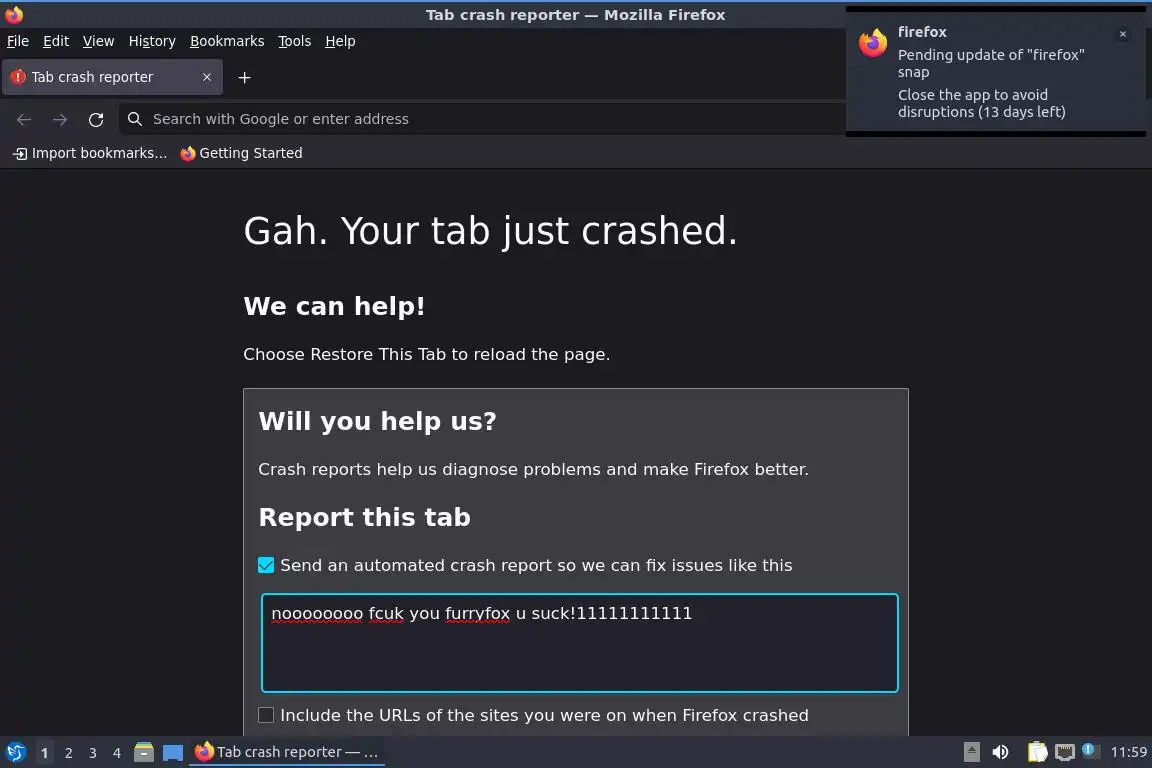This screenshot has height=768, width=1152.
Task: Click inside the crash comment text box
Action: (x=580, y=643)
